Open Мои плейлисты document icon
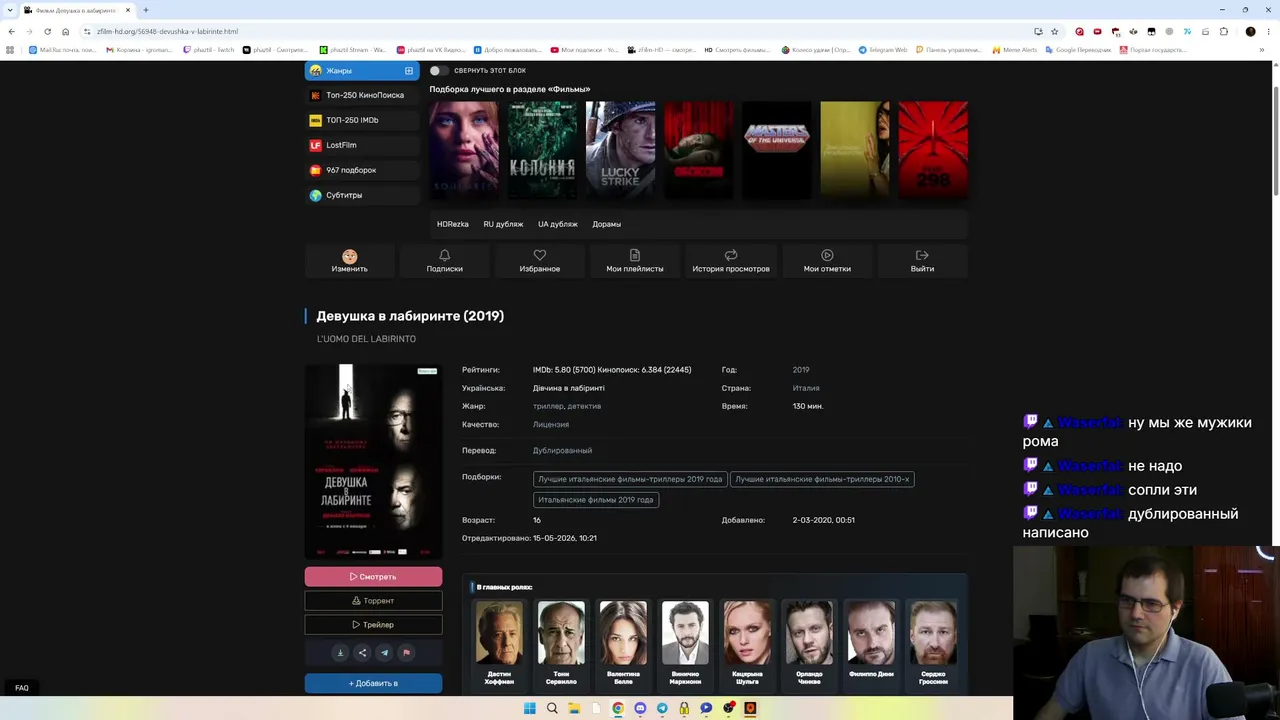 634,255
